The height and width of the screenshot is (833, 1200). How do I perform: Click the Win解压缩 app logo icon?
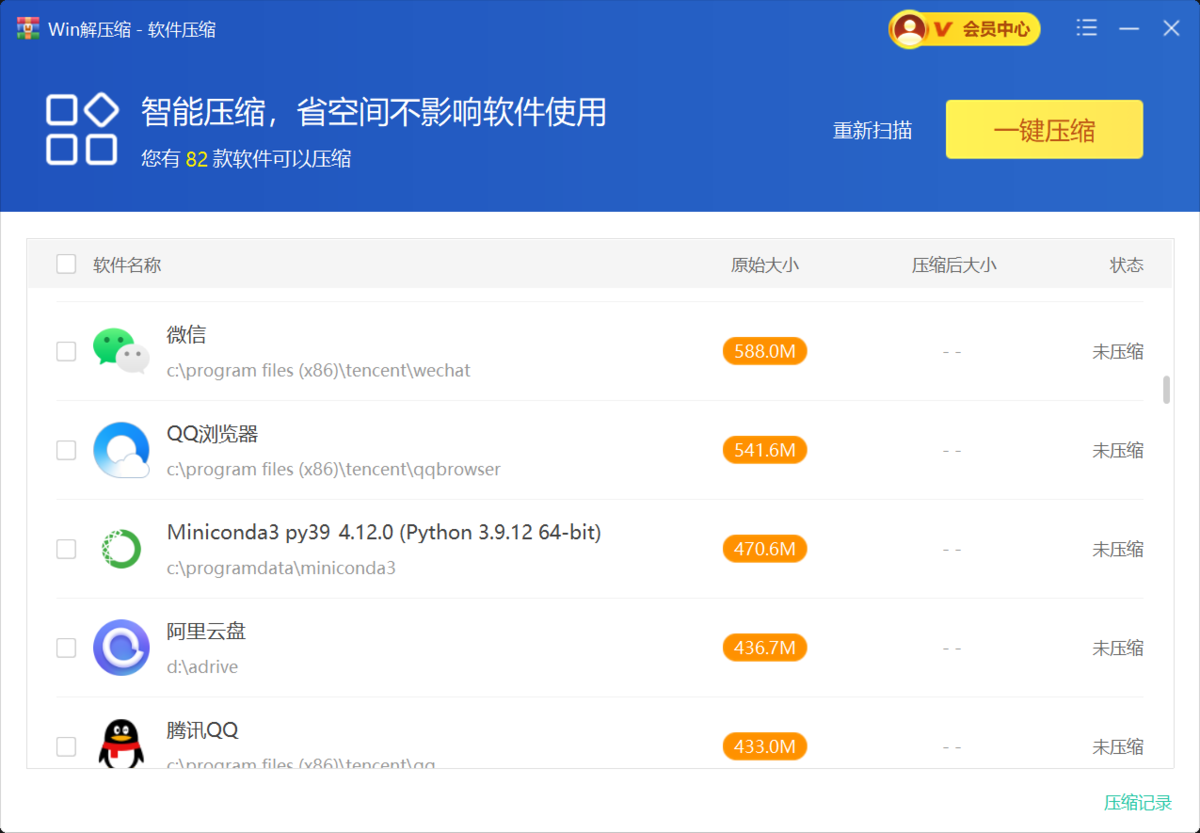[28, 29]
